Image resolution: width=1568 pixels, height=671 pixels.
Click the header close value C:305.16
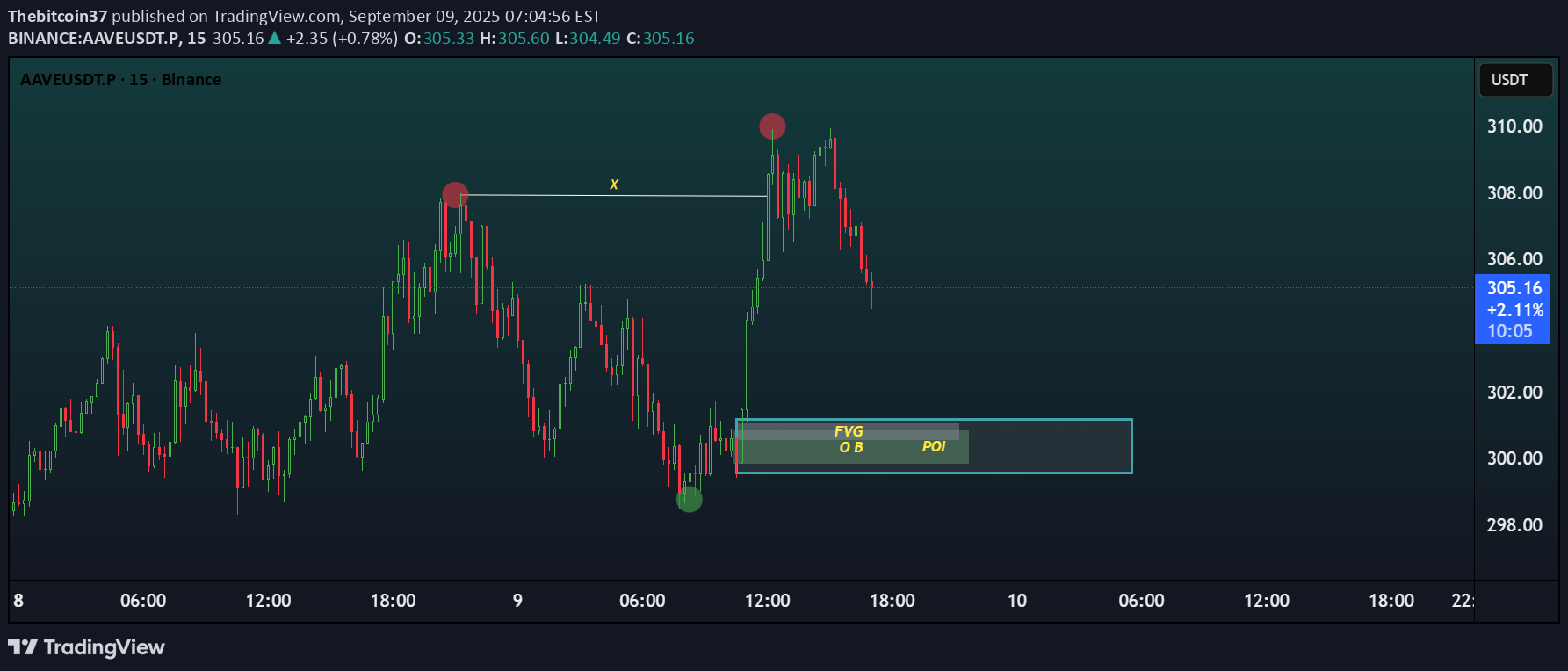coord(660,39)
